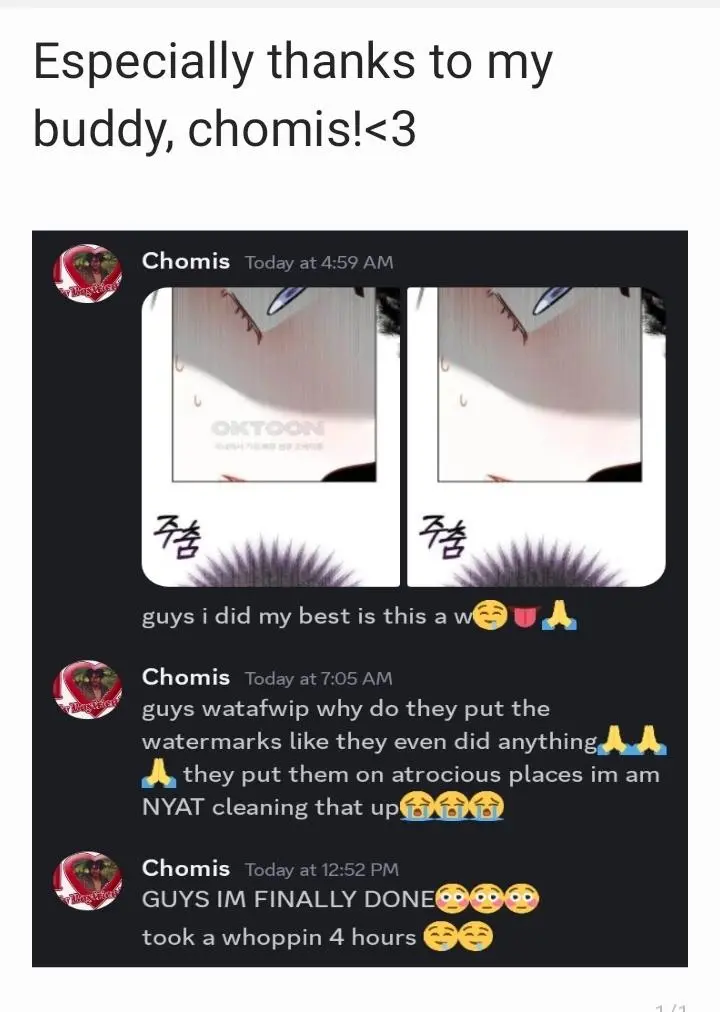The width and height of the screenshot is (720, 1012).
Task: Click the tongue emoji in first message
Action: click(525, 617)
